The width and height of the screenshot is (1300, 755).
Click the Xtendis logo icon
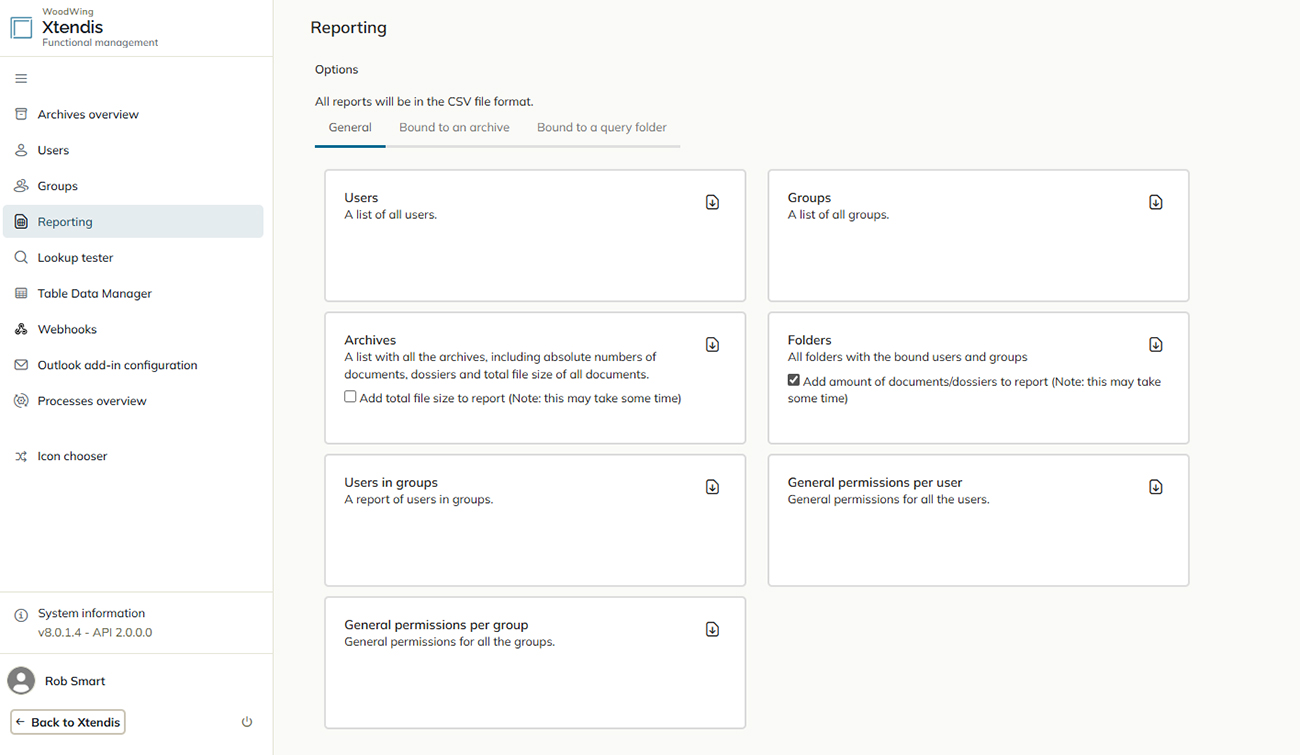(x=21, y=28)
